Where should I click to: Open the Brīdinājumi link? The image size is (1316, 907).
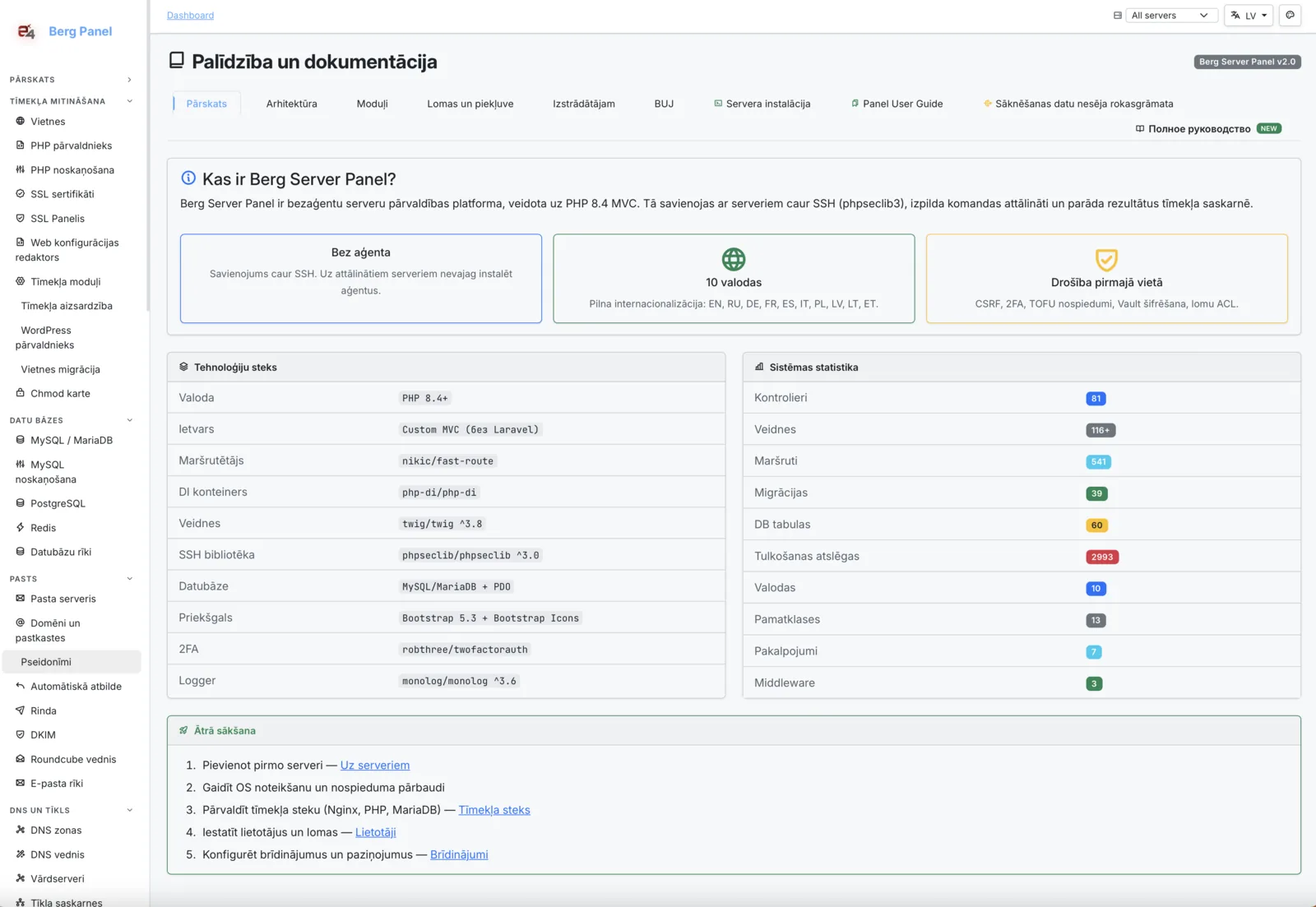point(459,854)
